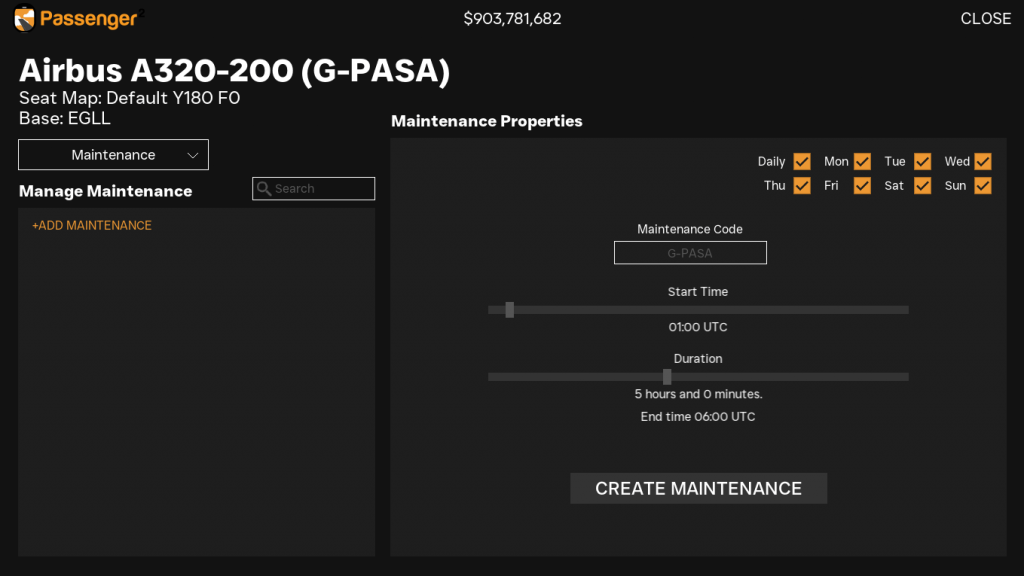Toggle the Sun checkbox

coord(983,186)
